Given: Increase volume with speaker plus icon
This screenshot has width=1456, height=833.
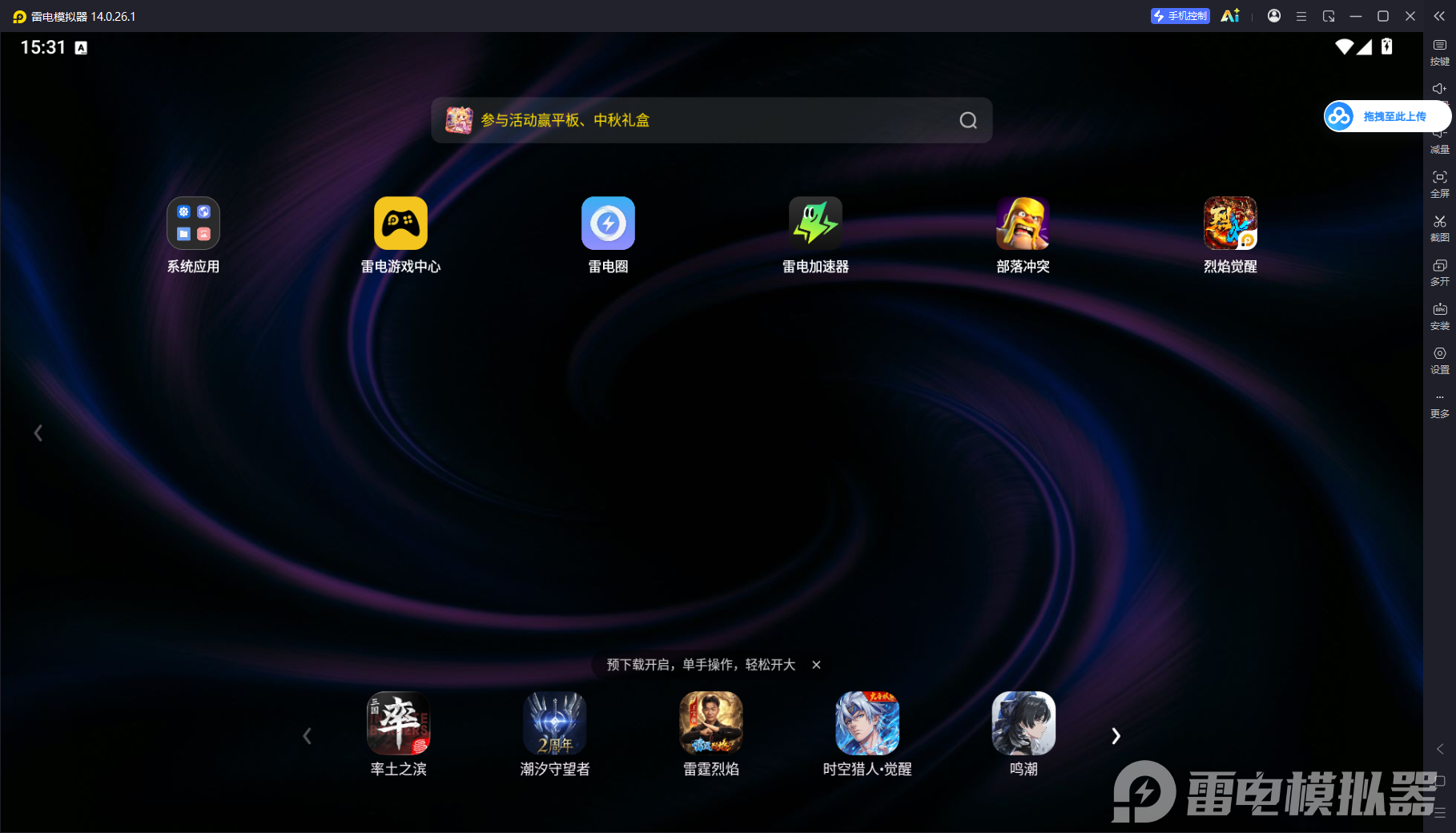Looking at the screenshot, I should click(1440, 89).
